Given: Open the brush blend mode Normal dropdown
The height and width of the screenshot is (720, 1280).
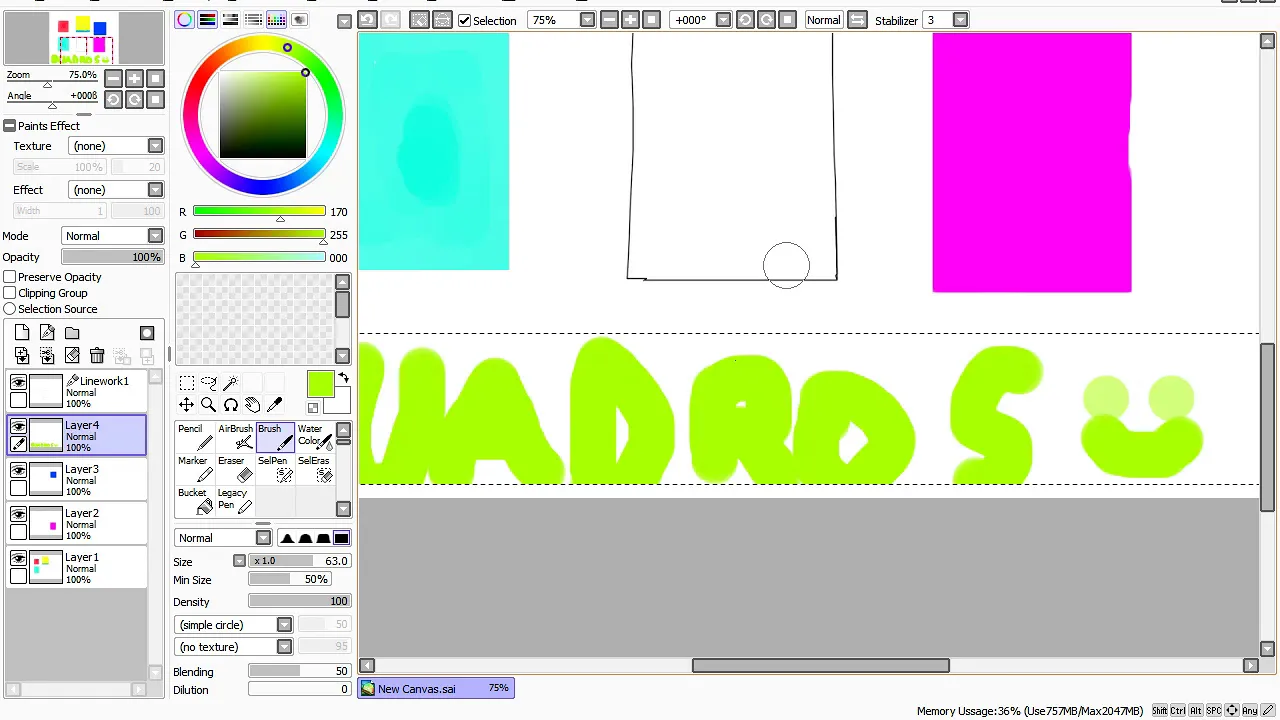Looking at the screenshot, I should click(263, 538).
